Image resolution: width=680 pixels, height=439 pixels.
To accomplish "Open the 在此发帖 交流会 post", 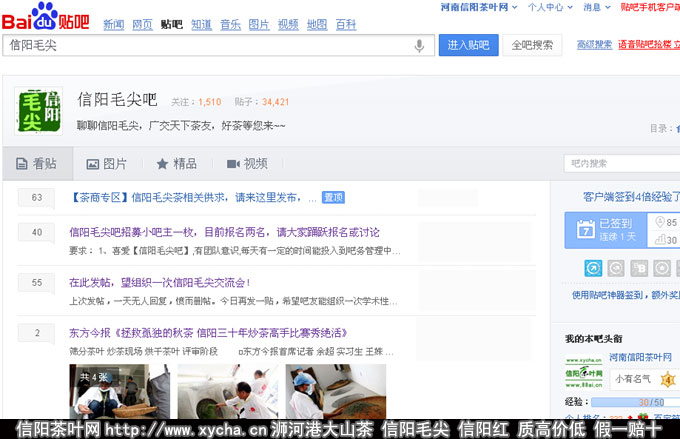I will pyautogui.click(x=160, y=283).
